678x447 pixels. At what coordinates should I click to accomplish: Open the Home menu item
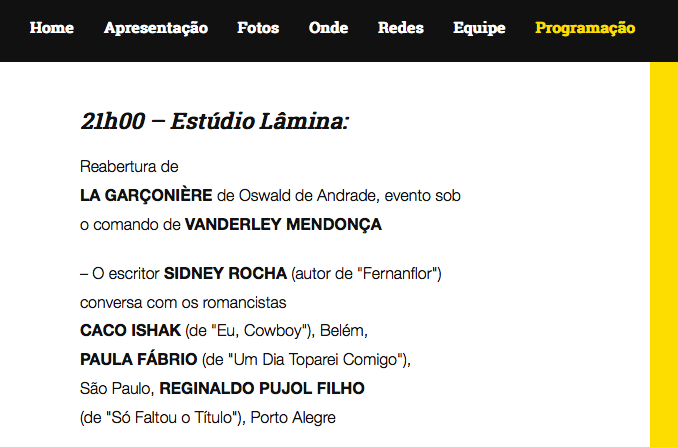pos(52,28)
